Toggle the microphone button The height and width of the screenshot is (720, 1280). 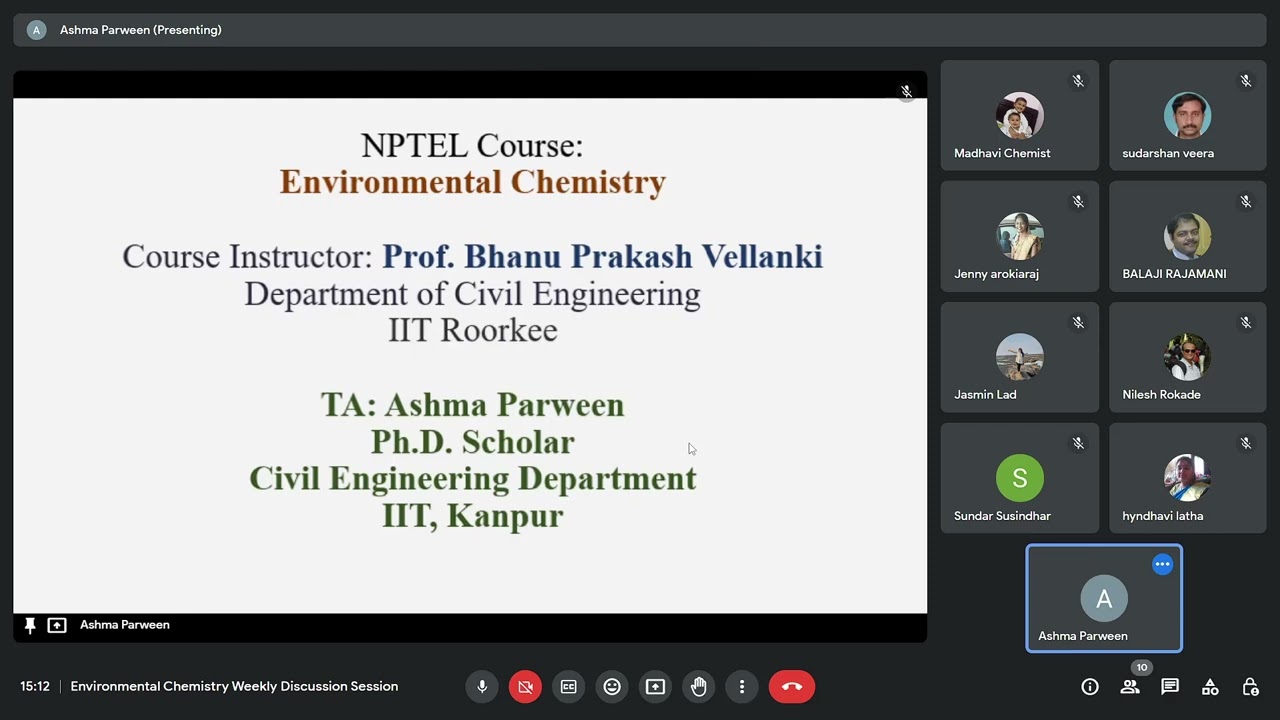[482, 687]
